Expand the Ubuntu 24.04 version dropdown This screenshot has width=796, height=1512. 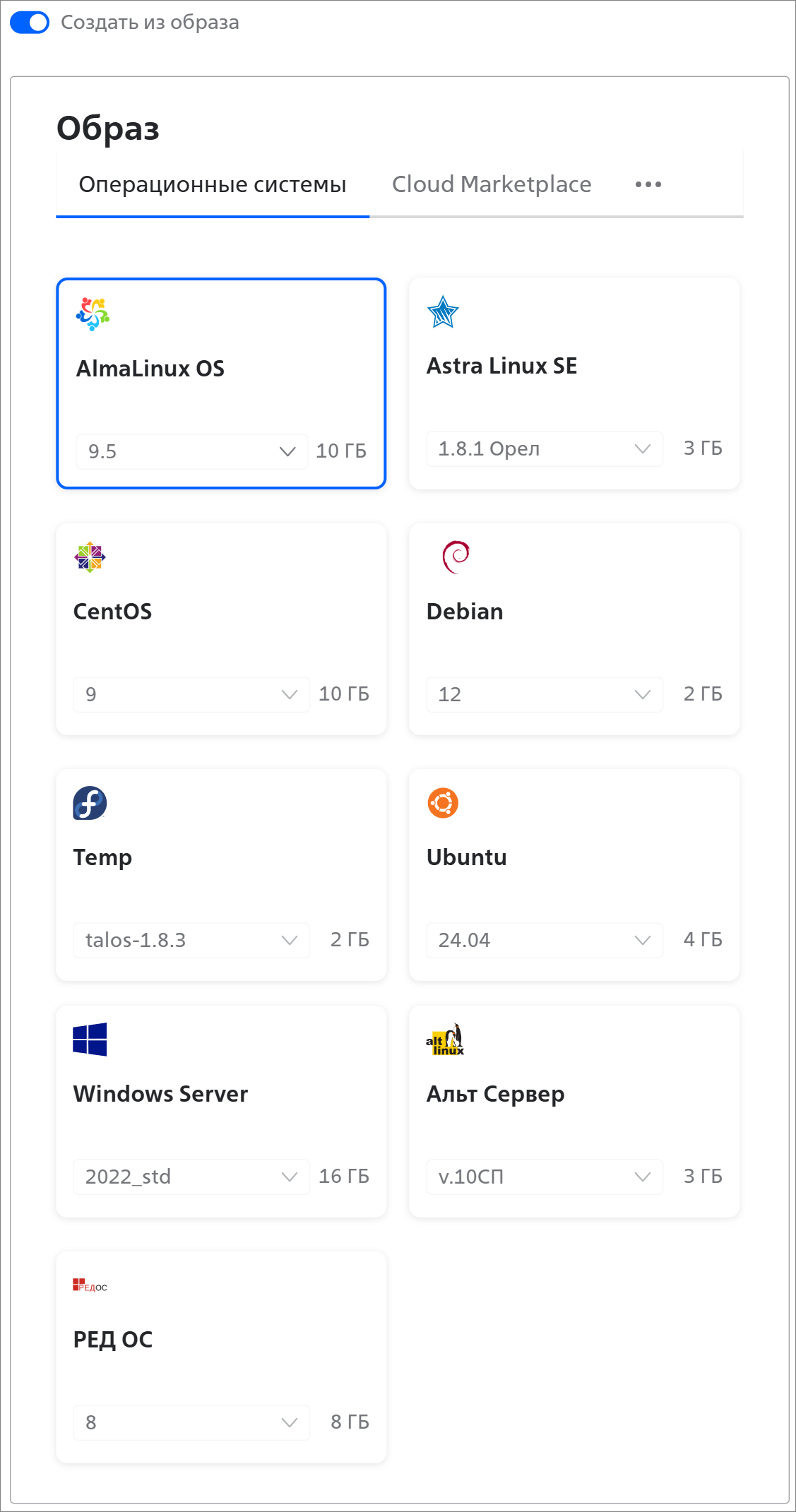coord(544,940)
